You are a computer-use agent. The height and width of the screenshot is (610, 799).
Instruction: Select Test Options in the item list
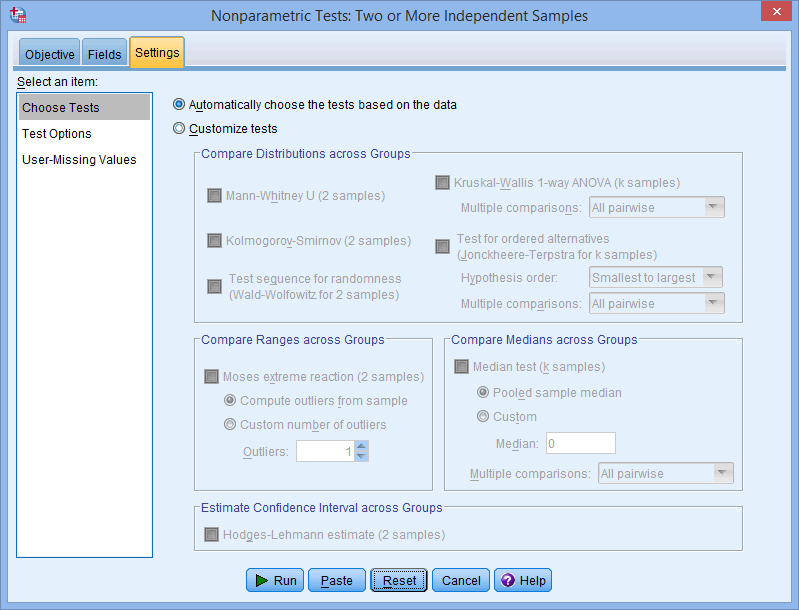point(85,134)
